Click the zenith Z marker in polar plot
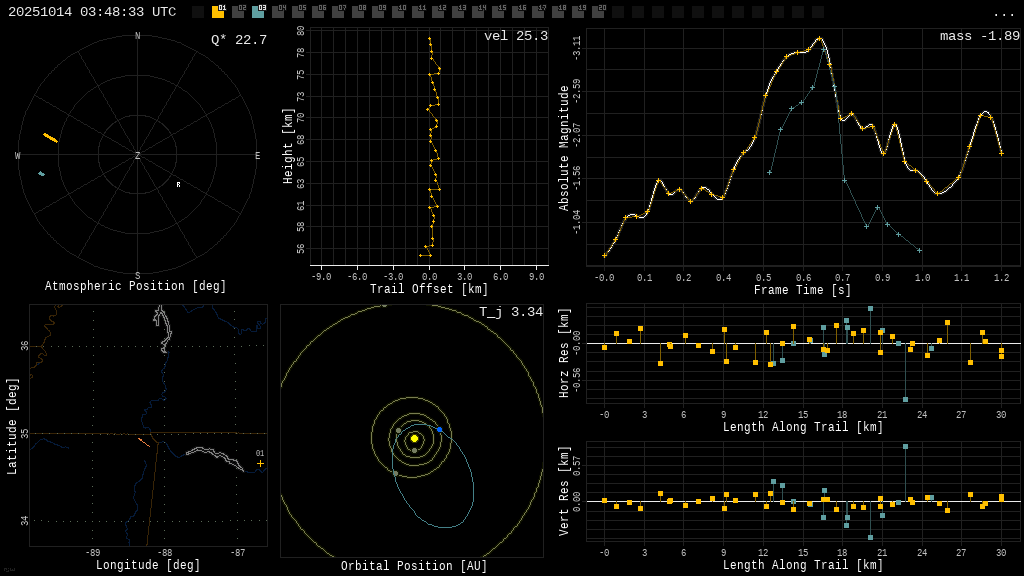This screenshot has height=576, width=1024. (138, 156)
